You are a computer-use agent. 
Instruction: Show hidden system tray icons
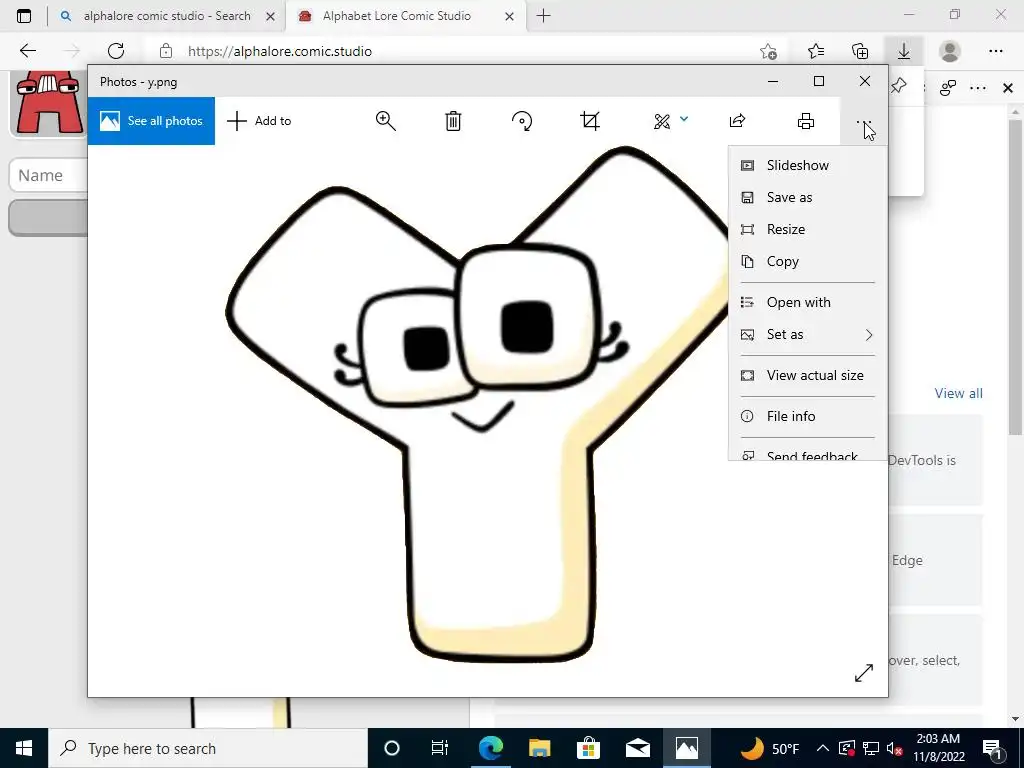pyautogui.click(x=823, y=748)
